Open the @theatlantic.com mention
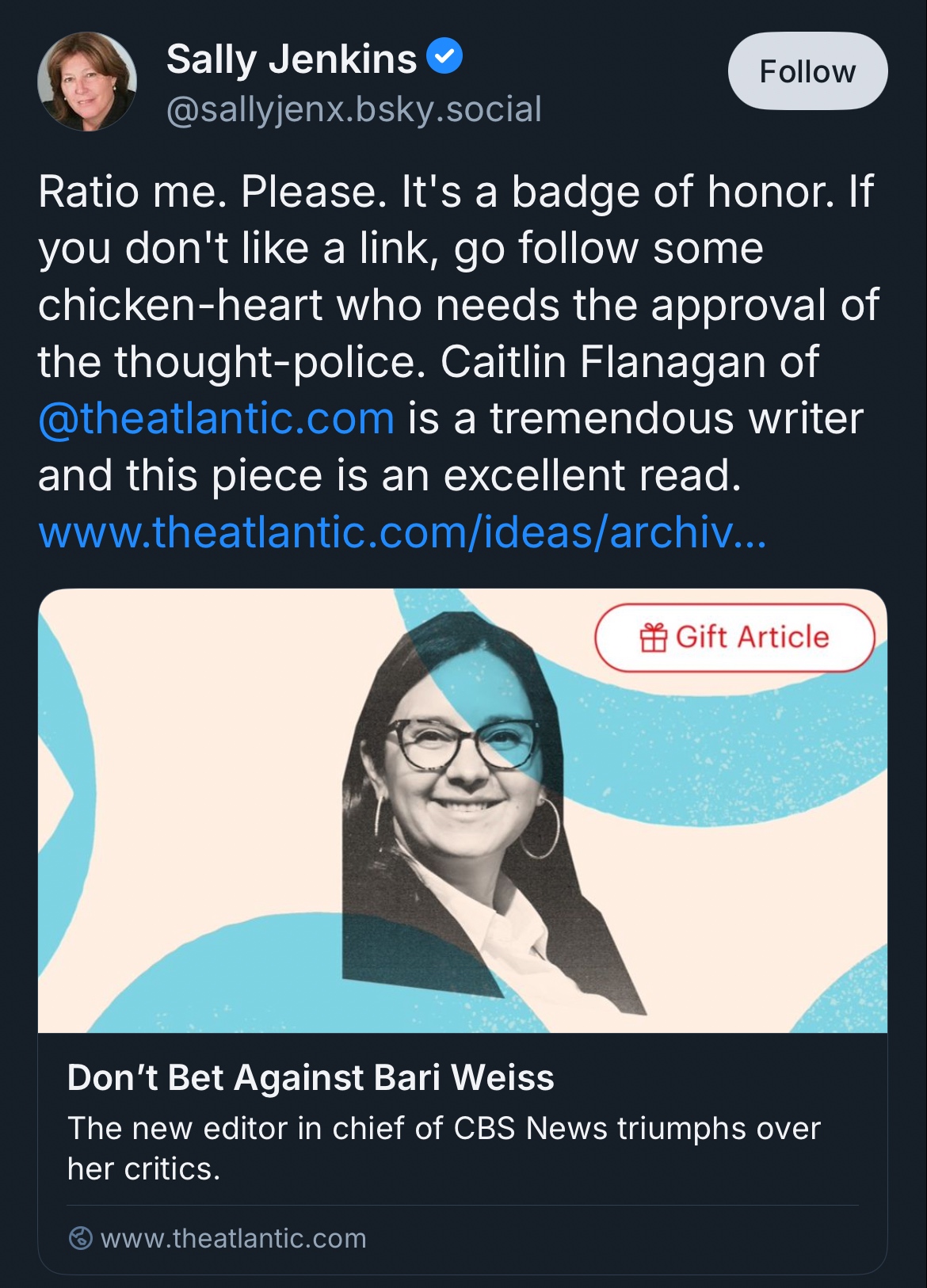The width and height of the screenshot is (927, 1288). [216, 418]
